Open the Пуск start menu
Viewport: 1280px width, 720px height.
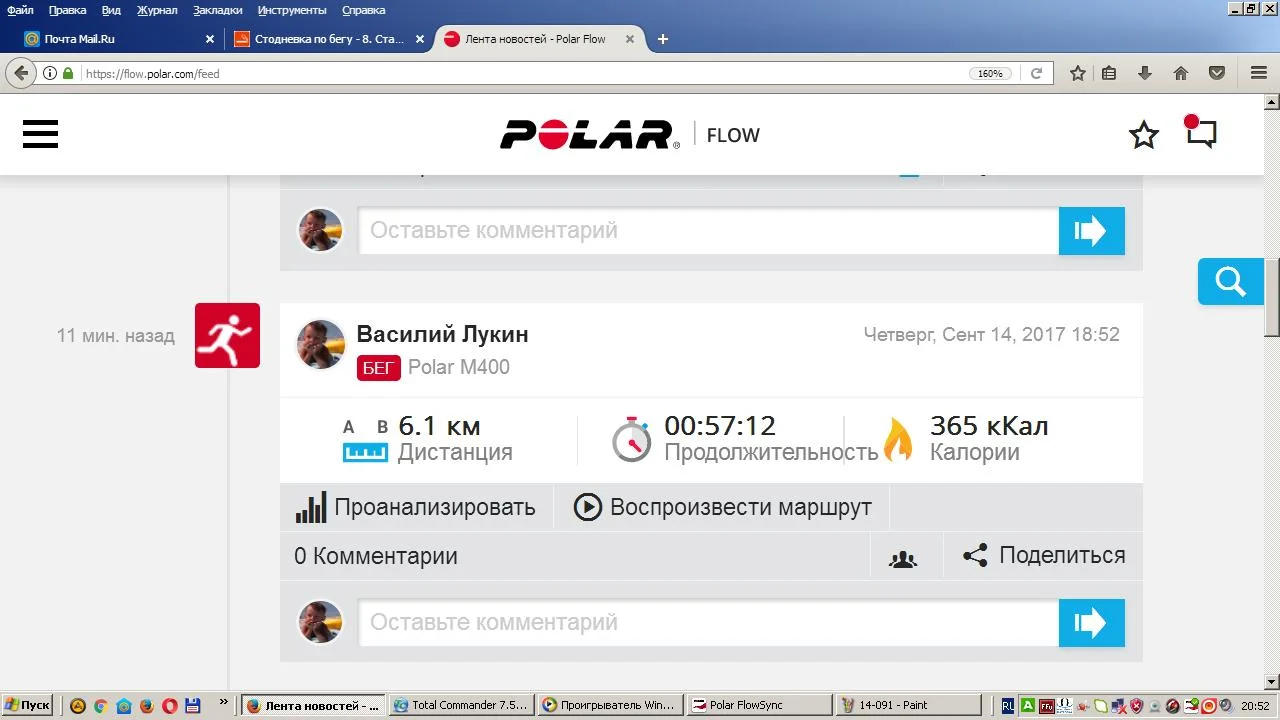(27, 705)
